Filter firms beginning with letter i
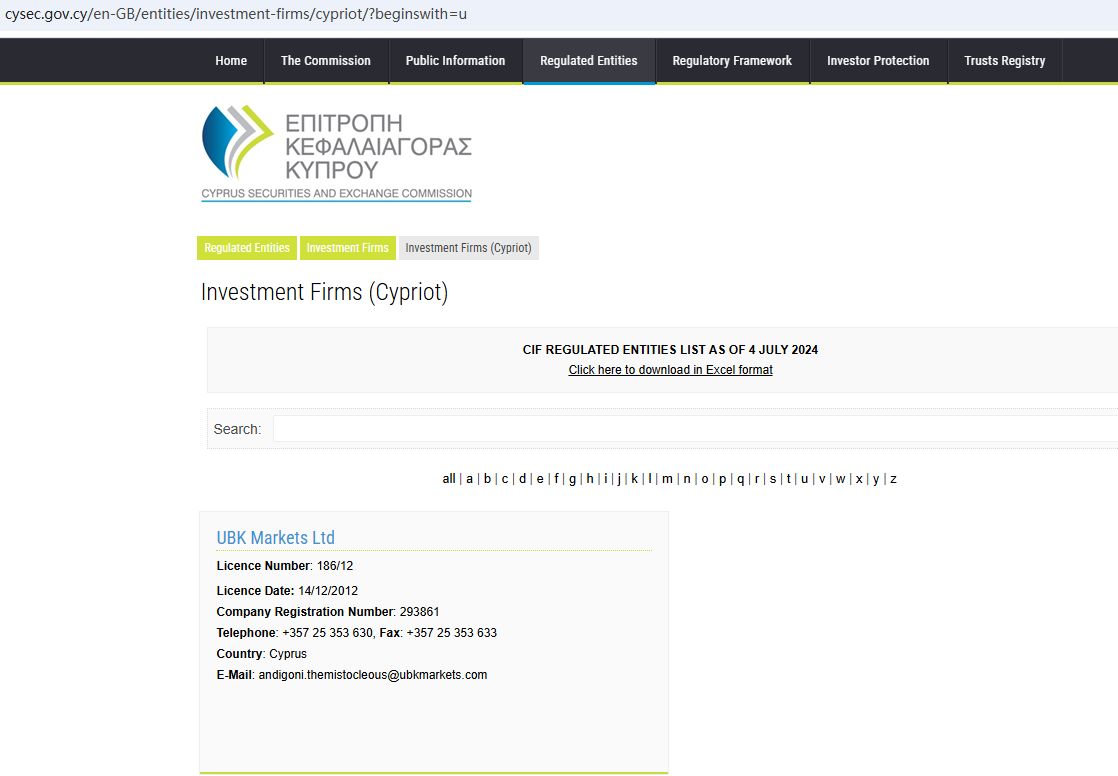This screenshot has height=776, width=1118. [605, 479]
